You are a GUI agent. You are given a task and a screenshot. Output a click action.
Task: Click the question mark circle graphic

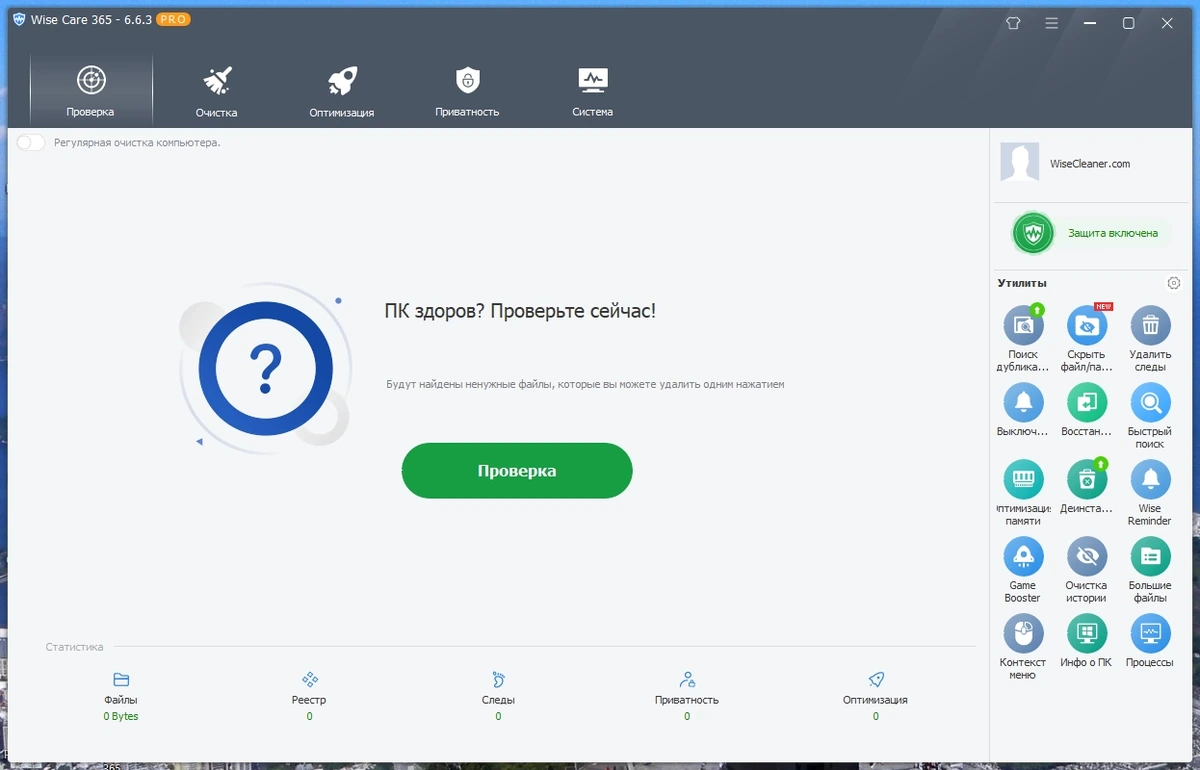pos(266,368)
